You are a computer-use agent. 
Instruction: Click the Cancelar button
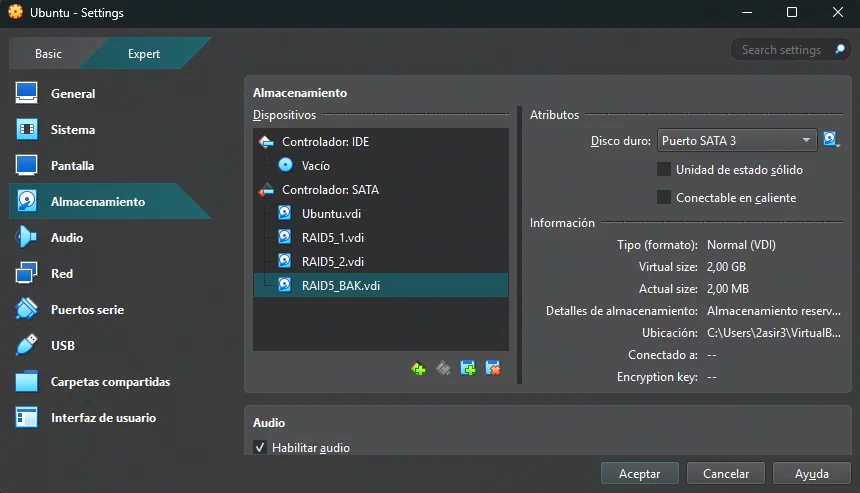pos(726,474)
